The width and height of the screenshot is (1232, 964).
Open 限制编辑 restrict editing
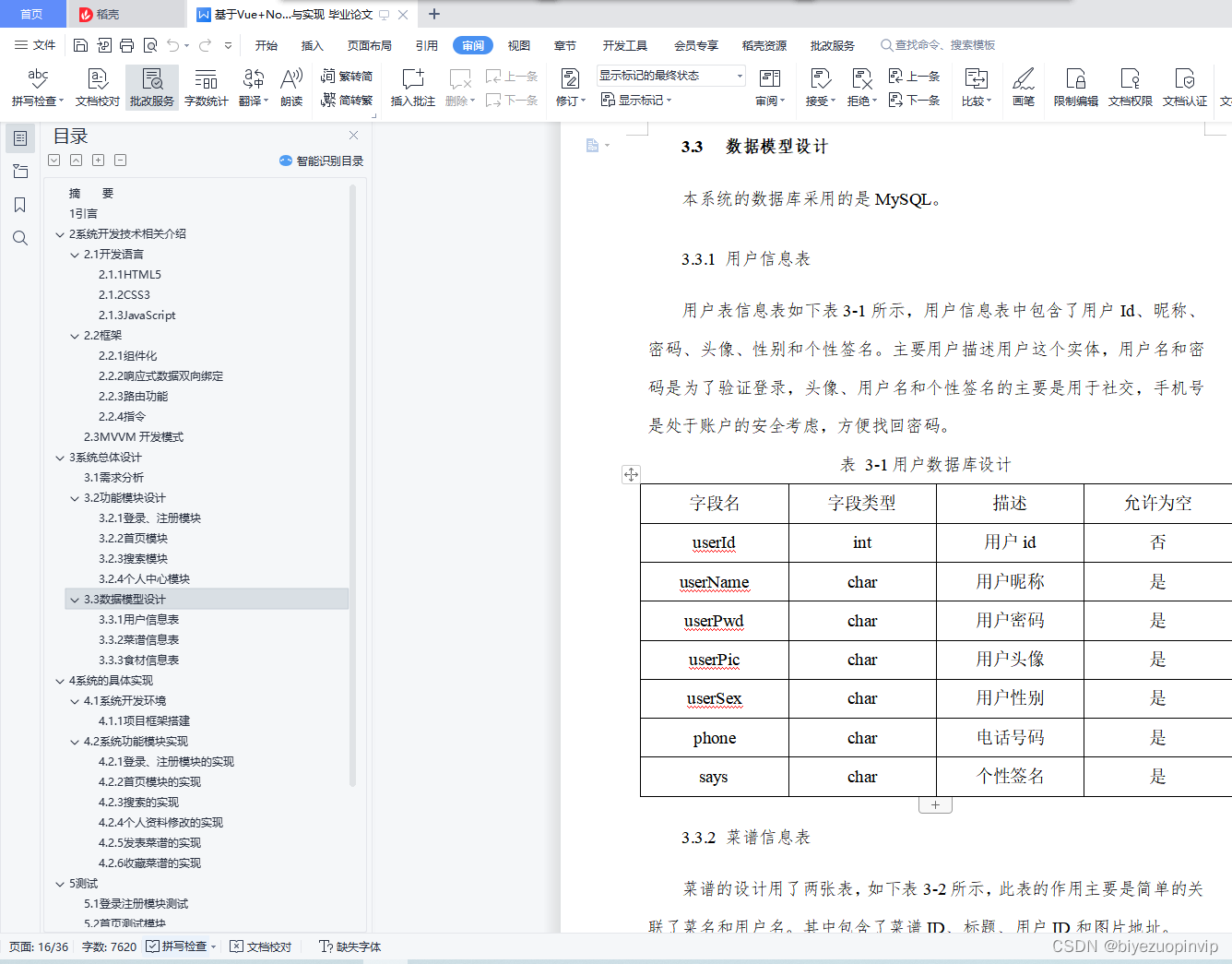1075,88
